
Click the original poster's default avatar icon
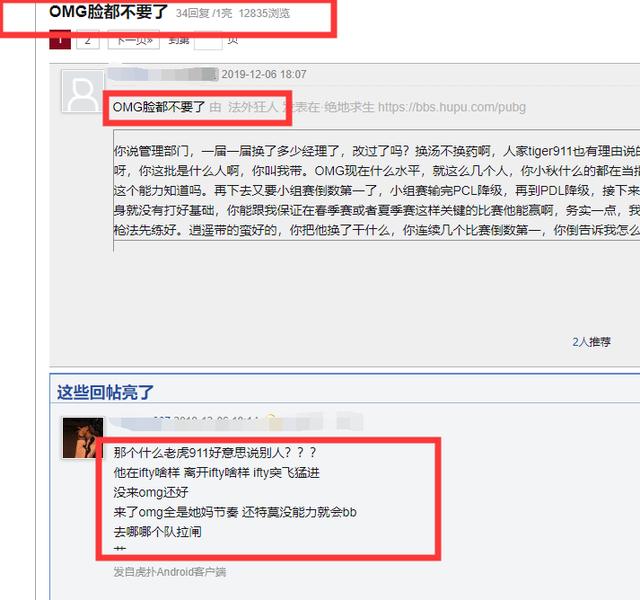pyautogui.click(x=82, y=91)
